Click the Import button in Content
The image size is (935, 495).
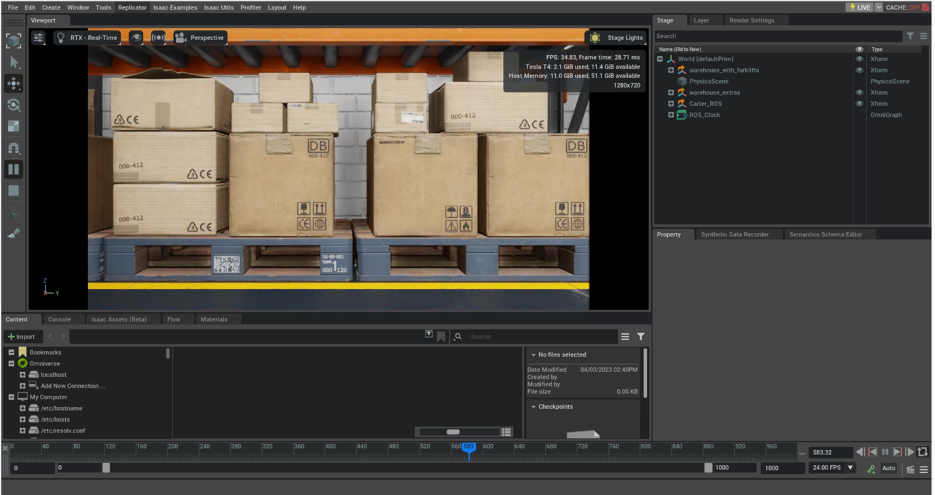click(21, 337)
